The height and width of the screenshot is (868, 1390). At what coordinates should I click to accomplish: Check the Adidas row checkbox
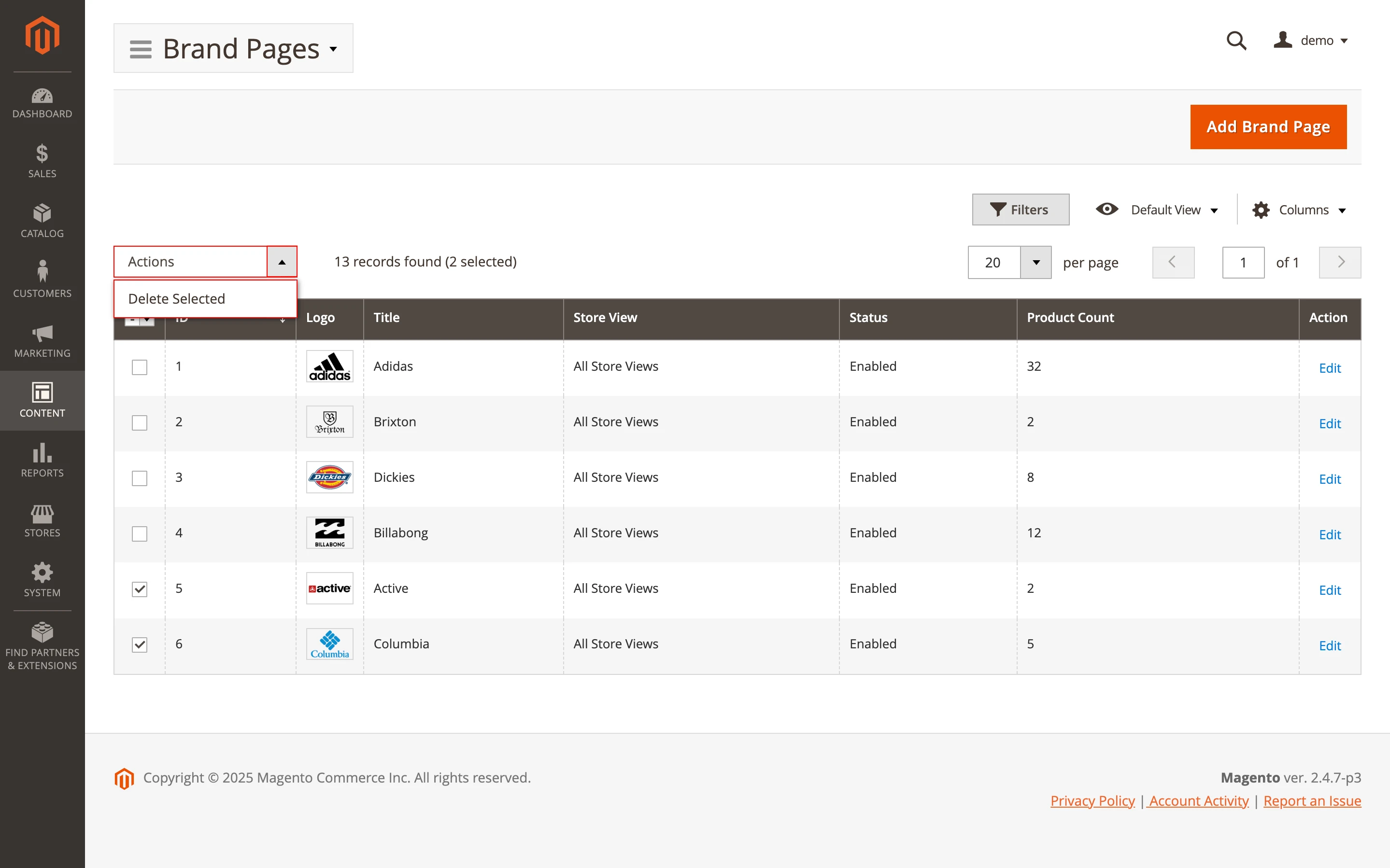point(140,367)
